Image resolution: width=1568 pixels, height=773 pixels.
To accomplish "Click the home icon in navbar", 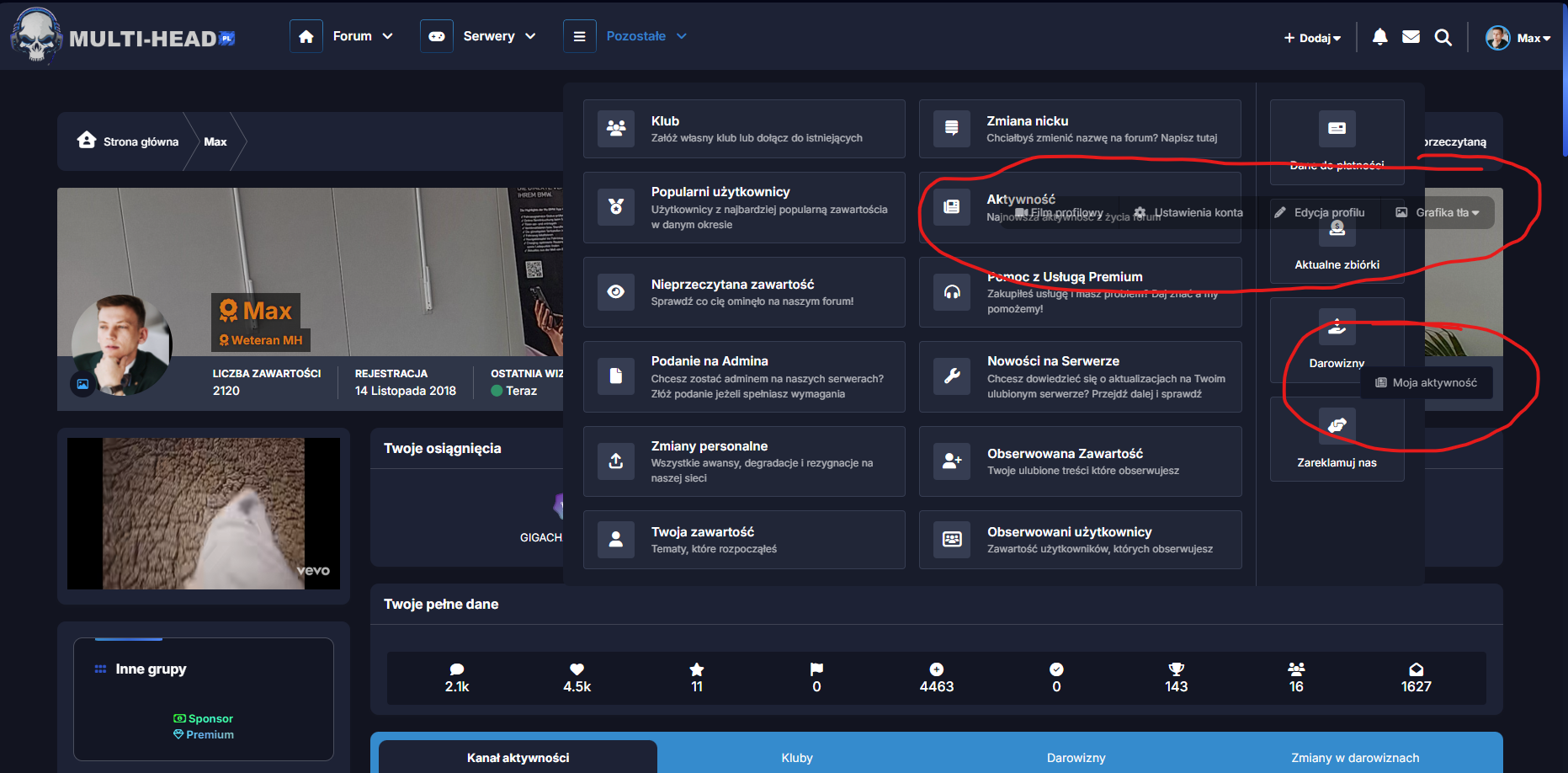I will 306,36.
